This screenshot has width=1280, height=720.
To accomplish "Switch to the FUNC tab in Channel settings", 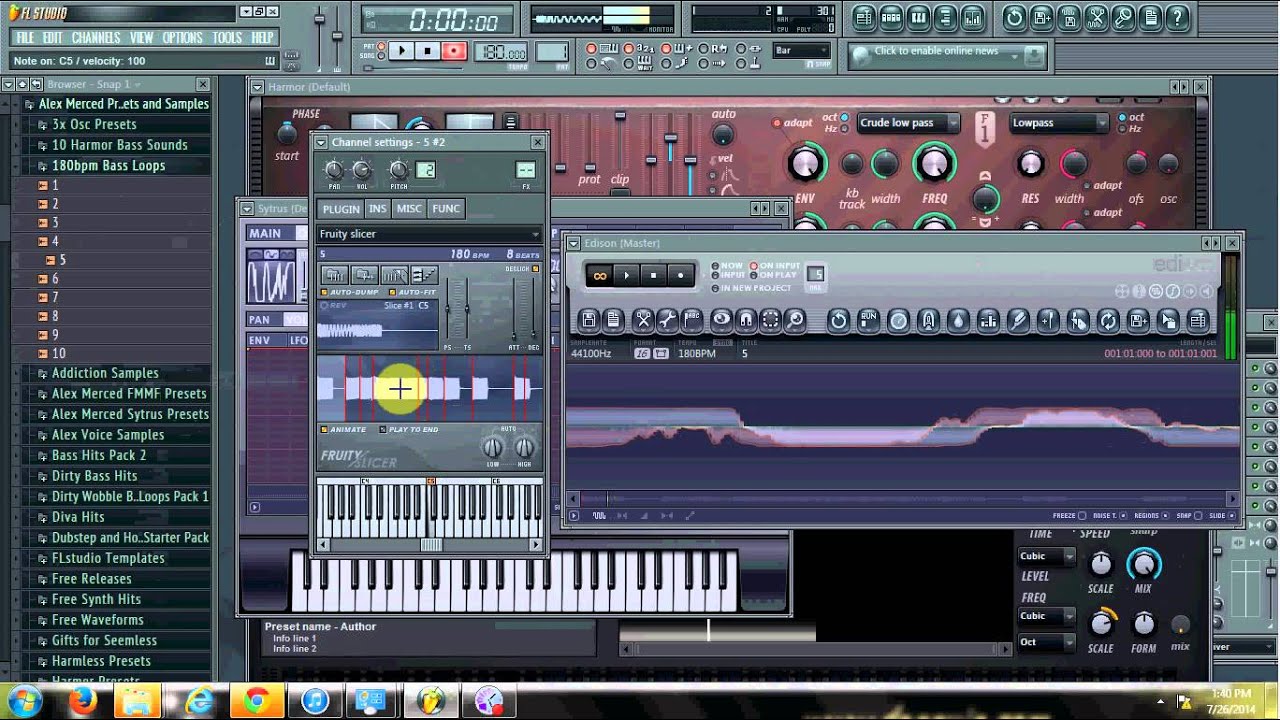I will pos(446,208).
